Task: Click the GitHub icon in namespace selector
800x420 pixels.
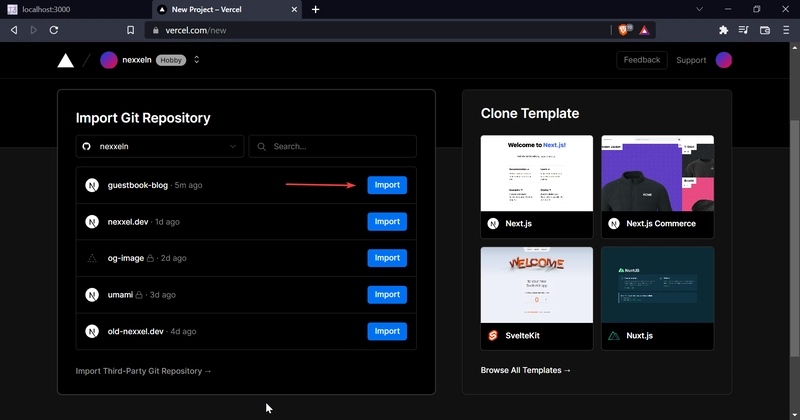Action: click(x=87, y=146)
